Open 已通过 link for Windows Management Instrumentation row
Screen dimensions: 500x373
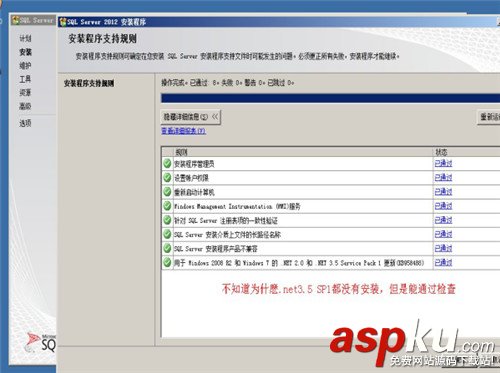[x=443, y=206]
